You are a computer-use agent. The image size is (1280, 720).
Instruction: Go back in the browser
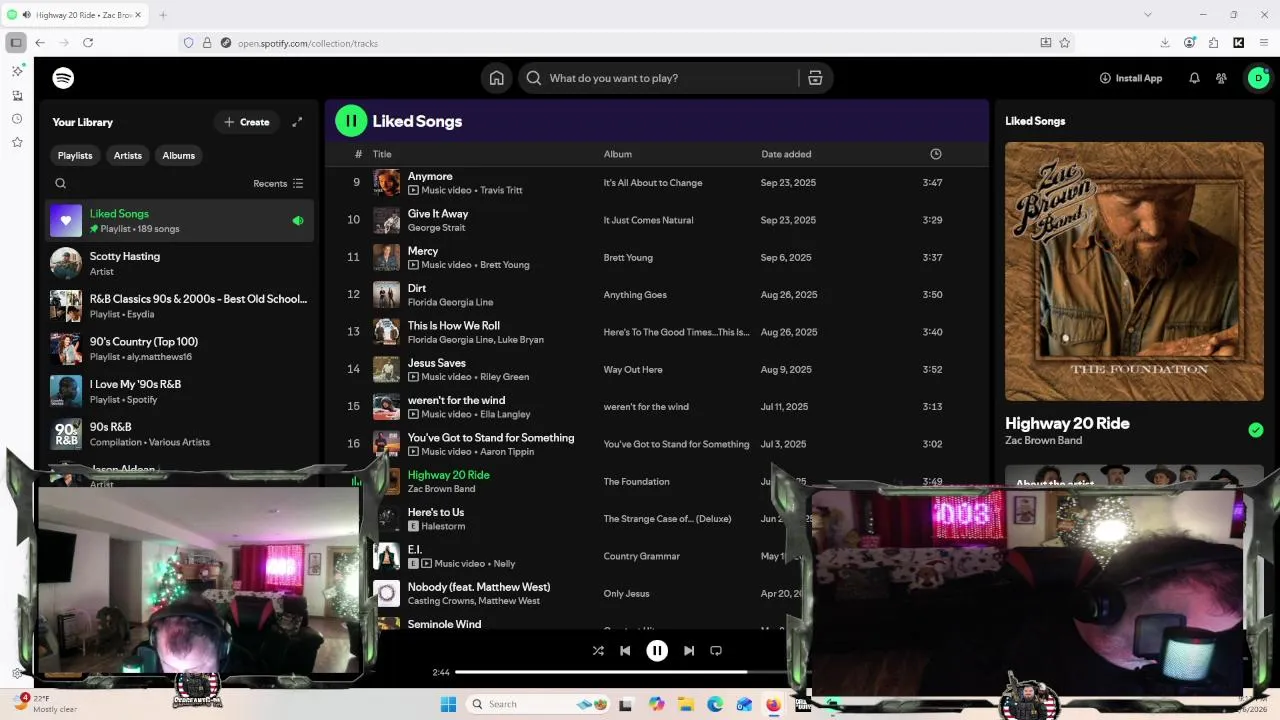coord(40,43)
